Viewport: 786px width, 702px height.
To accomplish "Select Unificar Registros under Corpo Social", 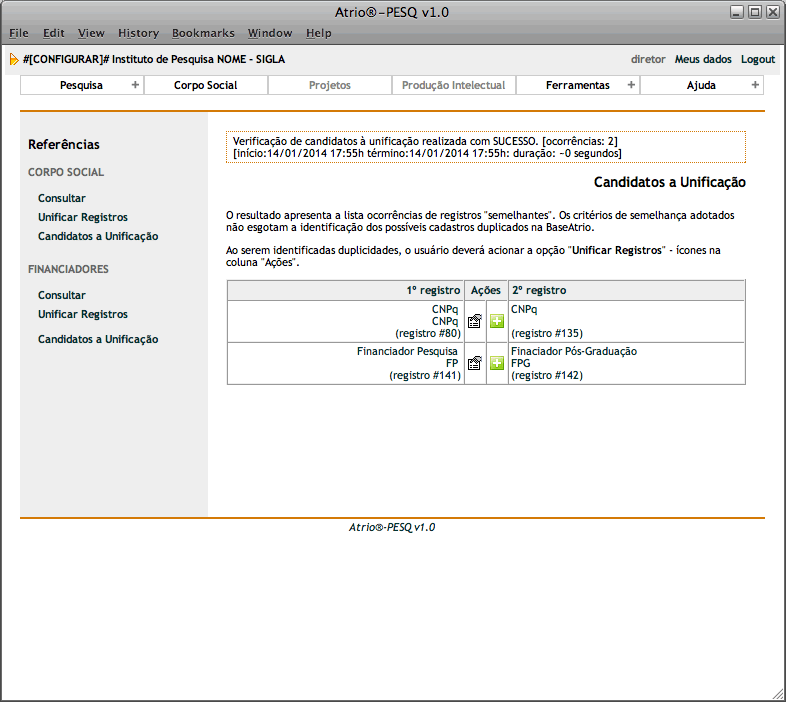I will click(83, 217).
